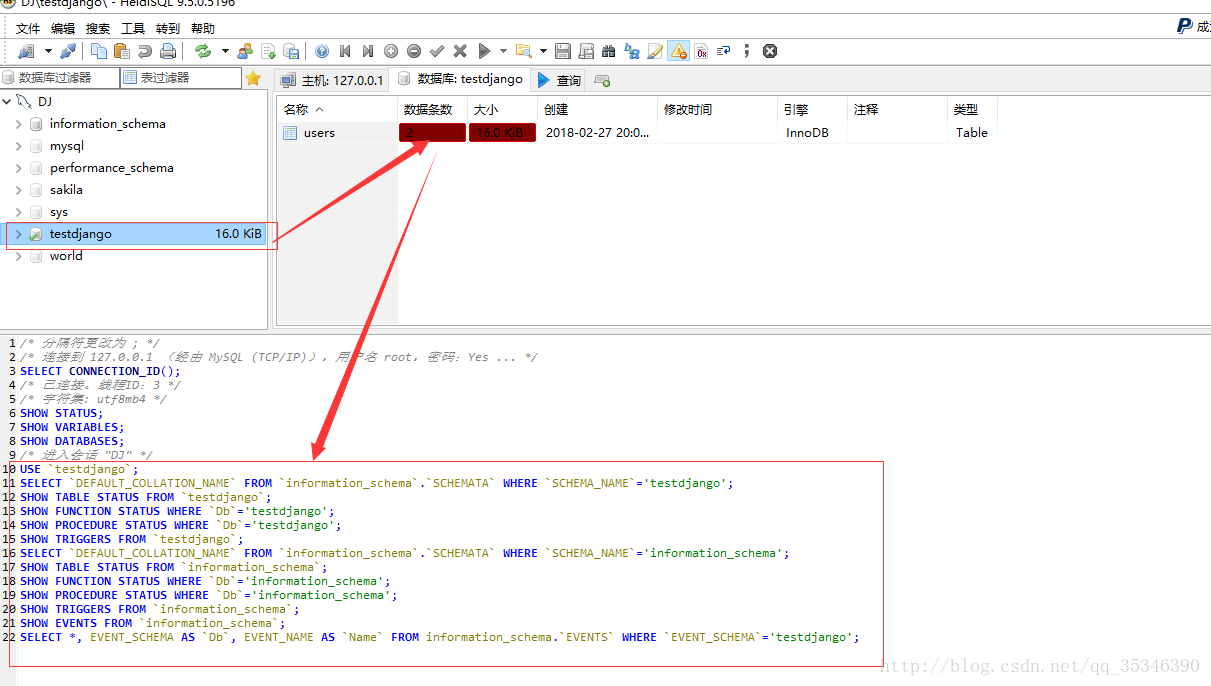
Task: Open the 编辑 menu
Action: [x=63, y=29]
